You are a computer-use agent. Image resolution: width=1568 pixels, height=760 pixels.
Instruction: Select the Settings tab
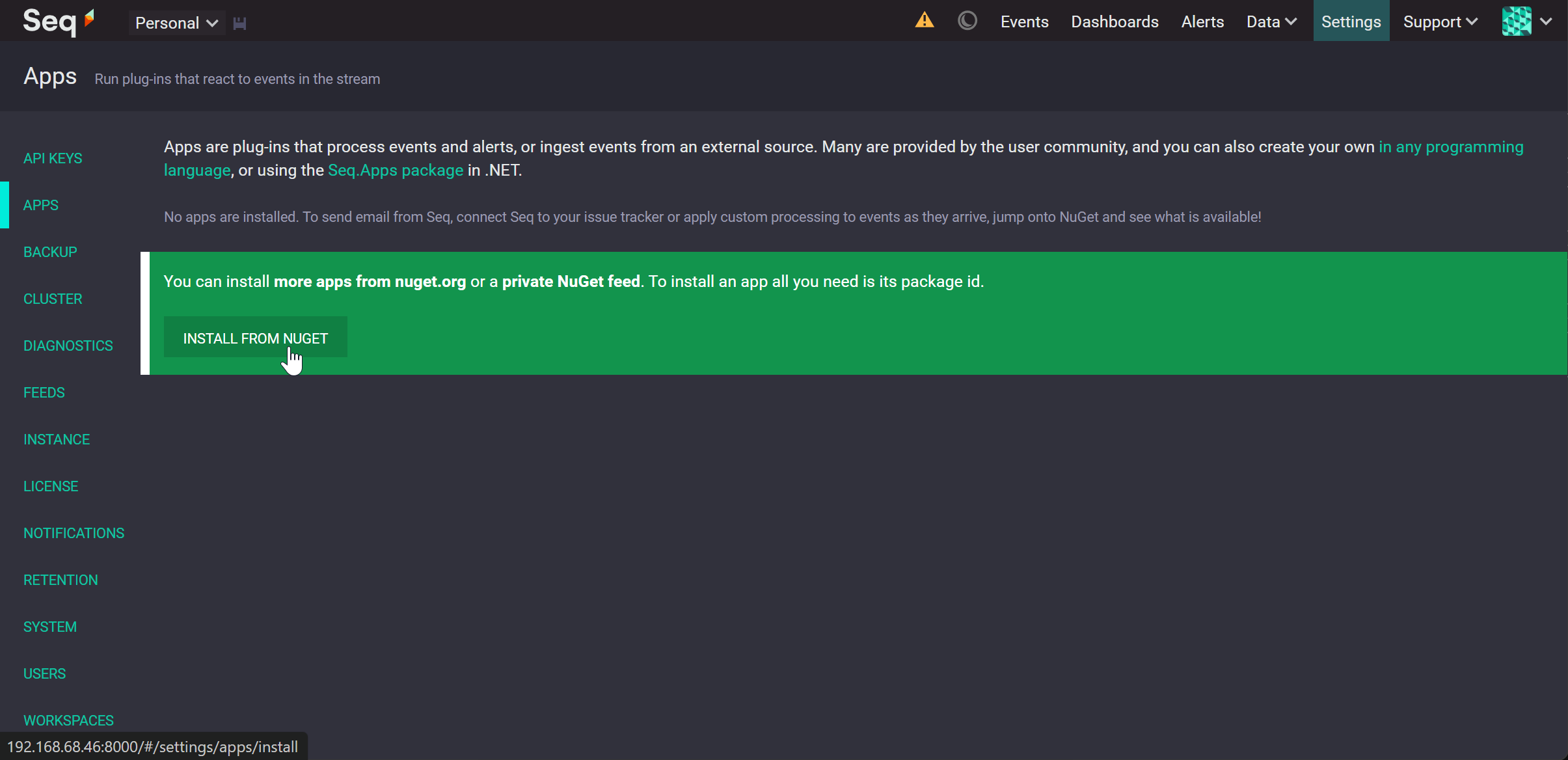[1351, 21]
